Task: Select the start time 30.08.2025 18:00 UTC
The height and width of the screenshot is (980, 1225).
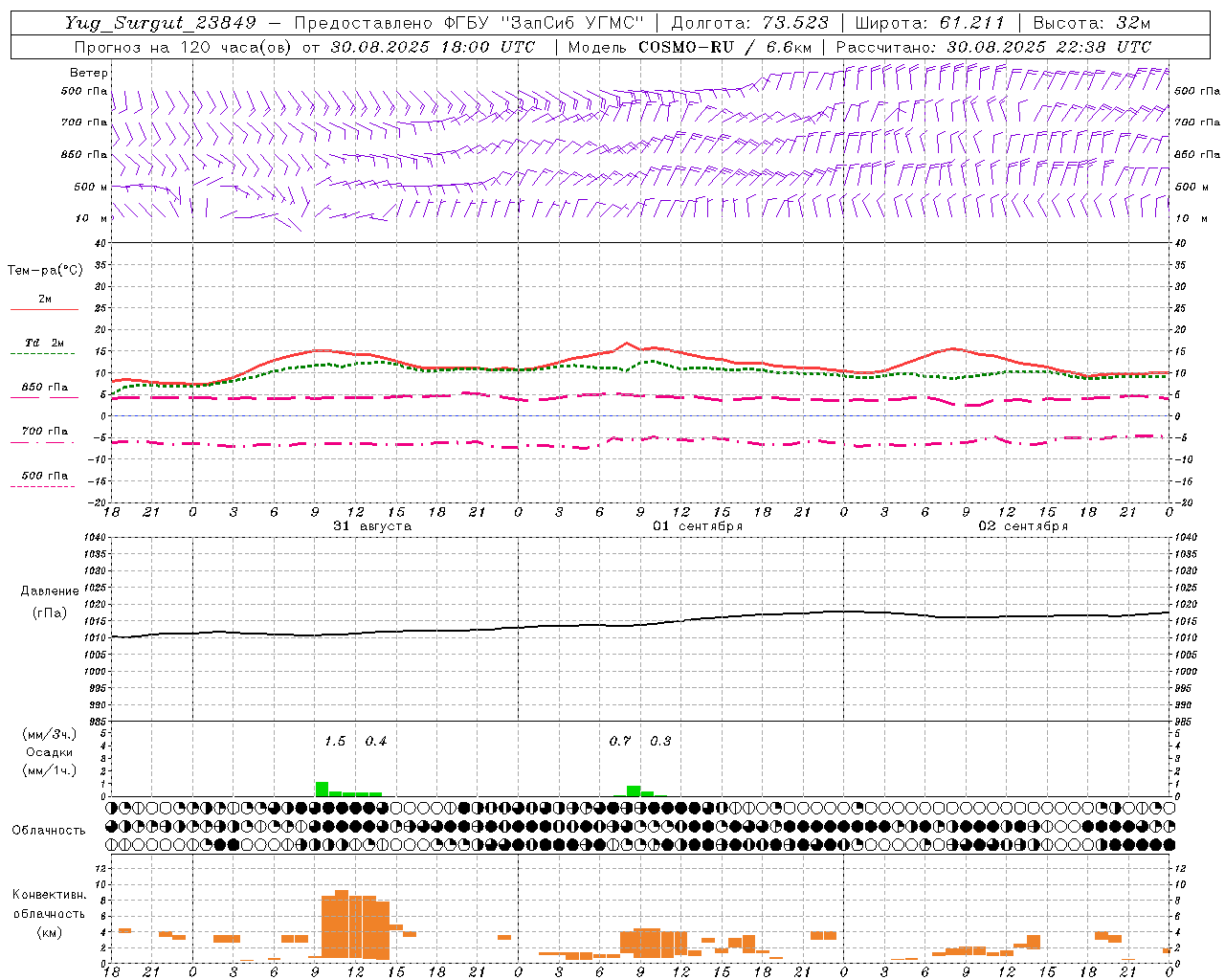Action: [x=433, y=47]
